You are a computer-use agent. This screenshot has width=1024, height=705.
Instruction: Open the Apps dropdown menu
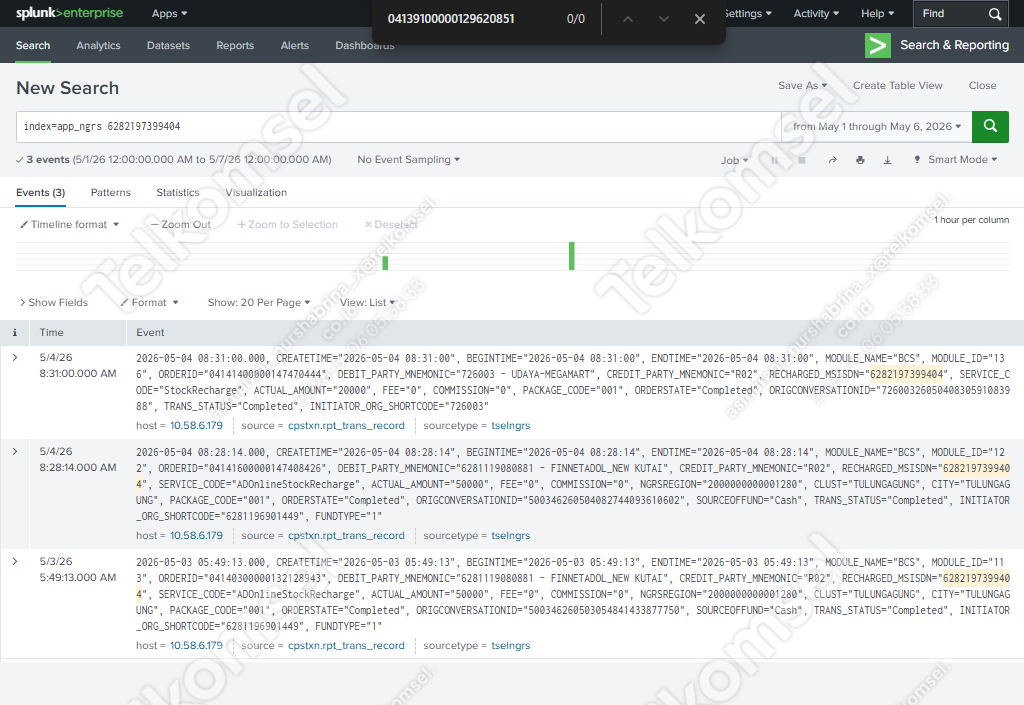pyautogui.click(x=169, y=14)
